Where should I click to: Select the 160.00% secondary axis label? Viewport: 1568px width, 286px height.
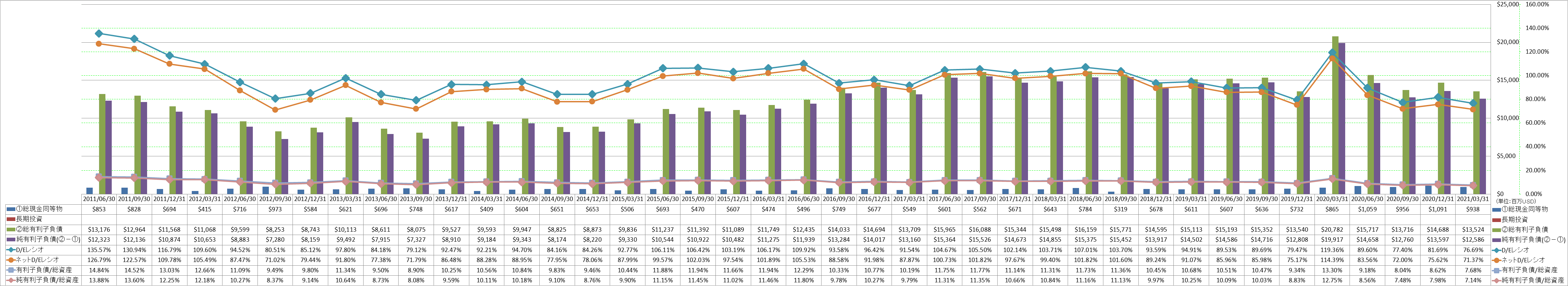pyautogui.click(x=1537, y=4)
